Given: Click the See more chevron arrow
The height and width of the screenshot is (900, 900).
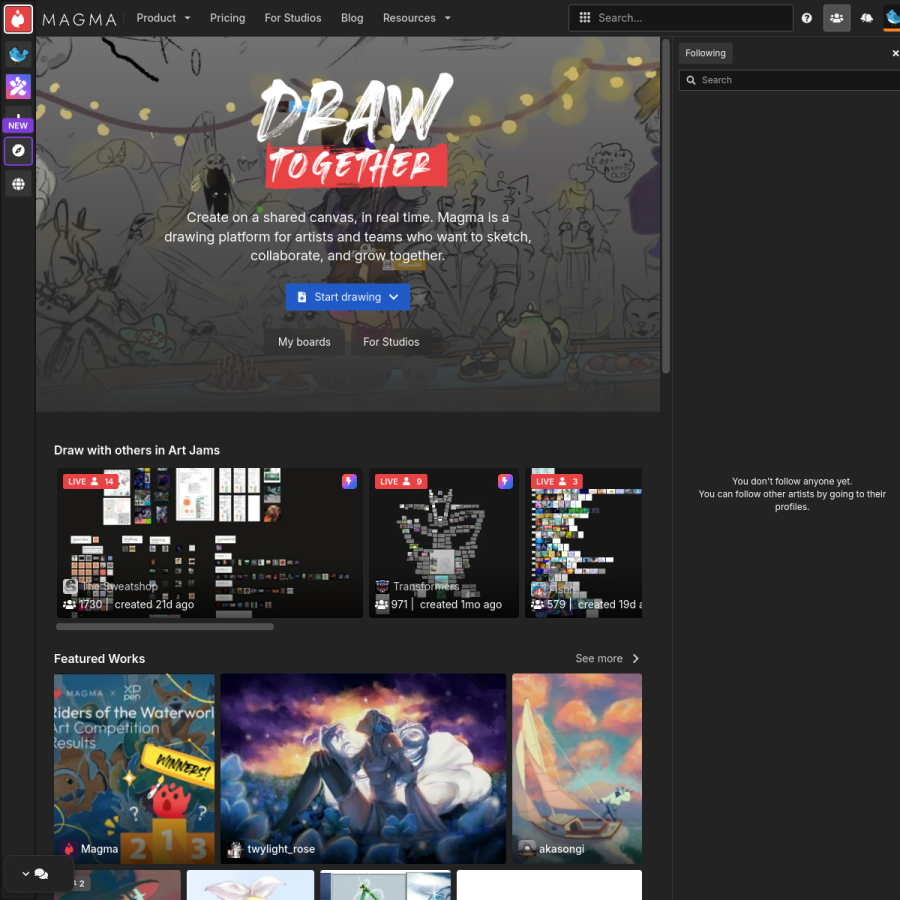Looking at the screenshot, I should (635, 658).
